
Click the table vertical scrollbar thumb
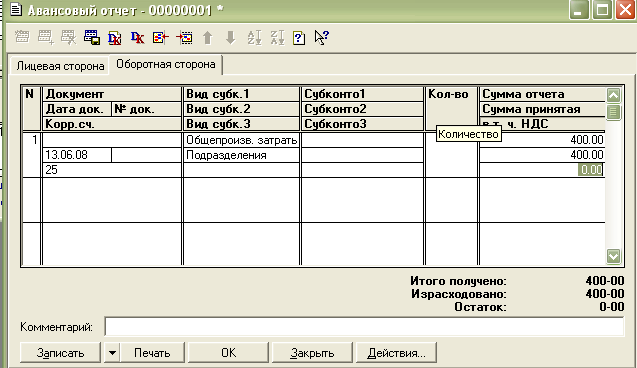coord(613,112)
